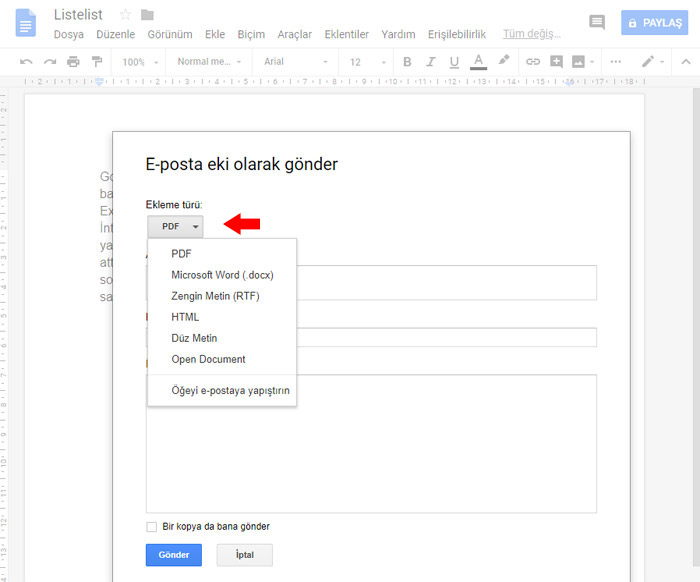Viewport: 700px width, 582px height.
Task: Check 'Bir kopya da bana gönder' box
Action: pyautogui.click(x=152, y=527)
